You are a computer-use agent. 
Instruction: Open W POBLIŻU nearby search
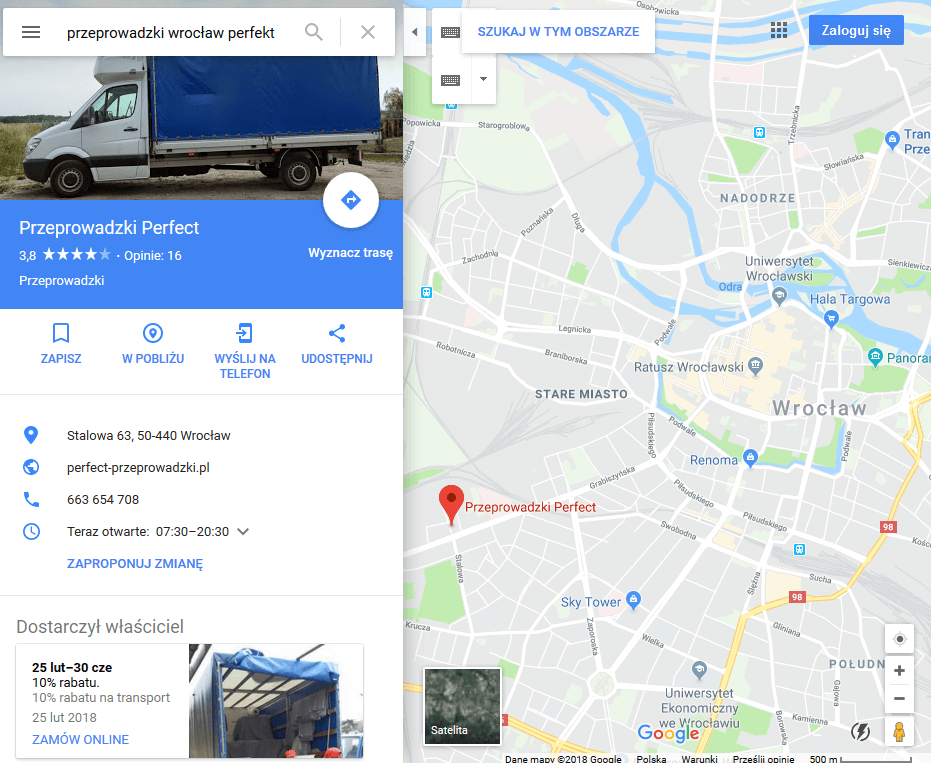[x=153, y=343]
